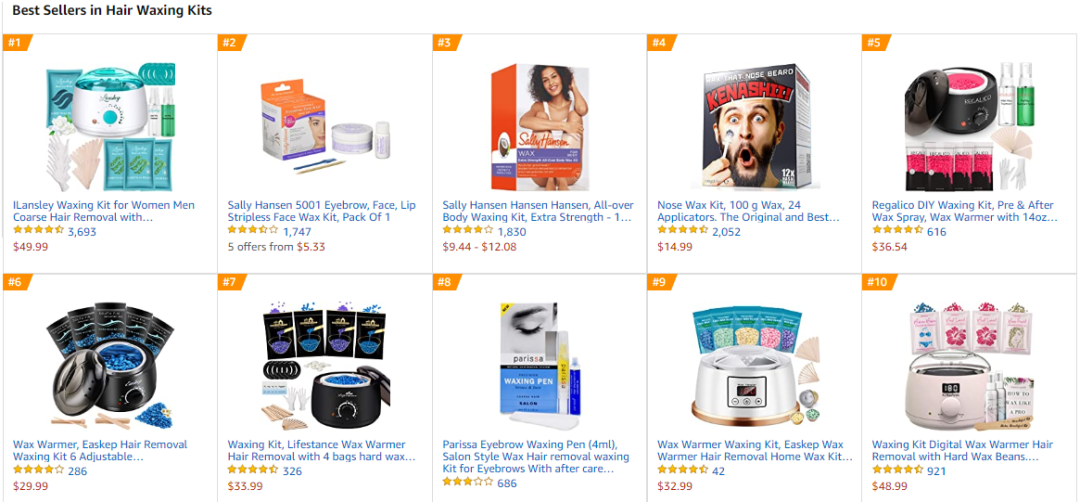Click the #1 best seller rank badge
This screenshot has height=502, width=1080.
(x=17, y=43)
